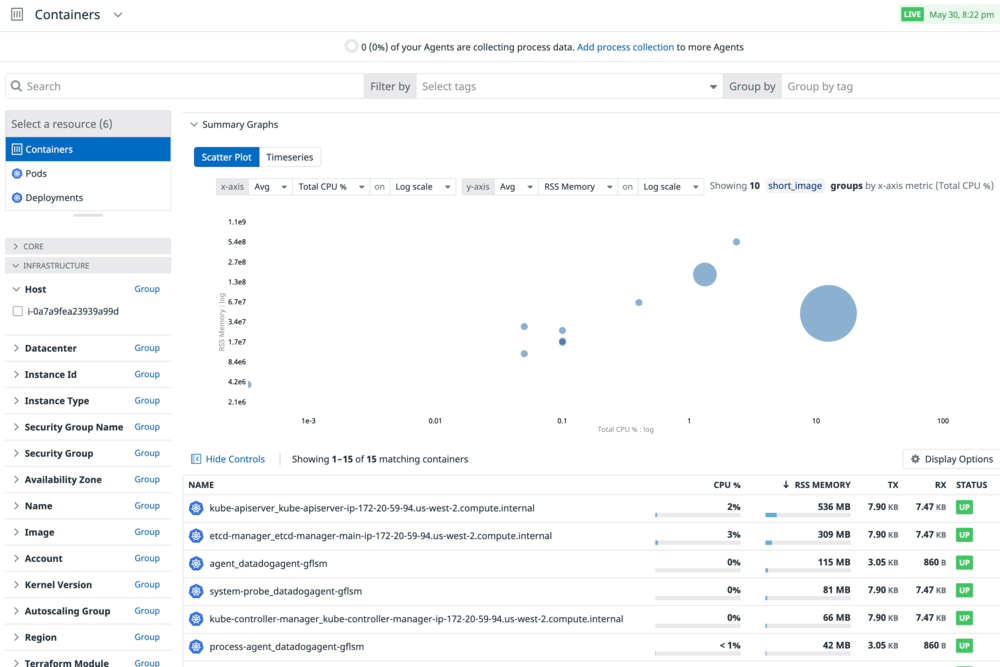
Task: Collapse the INFRASTRUCTURE facet section
Action: coord(88,265)
